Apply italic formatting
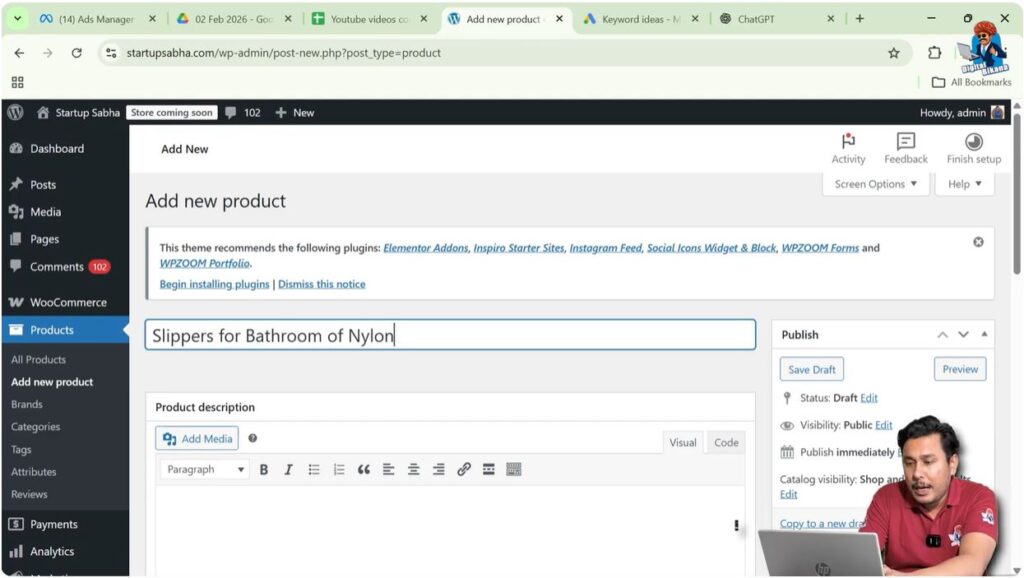The height and width of the screenshot is (578, 1024). [289, 469]
